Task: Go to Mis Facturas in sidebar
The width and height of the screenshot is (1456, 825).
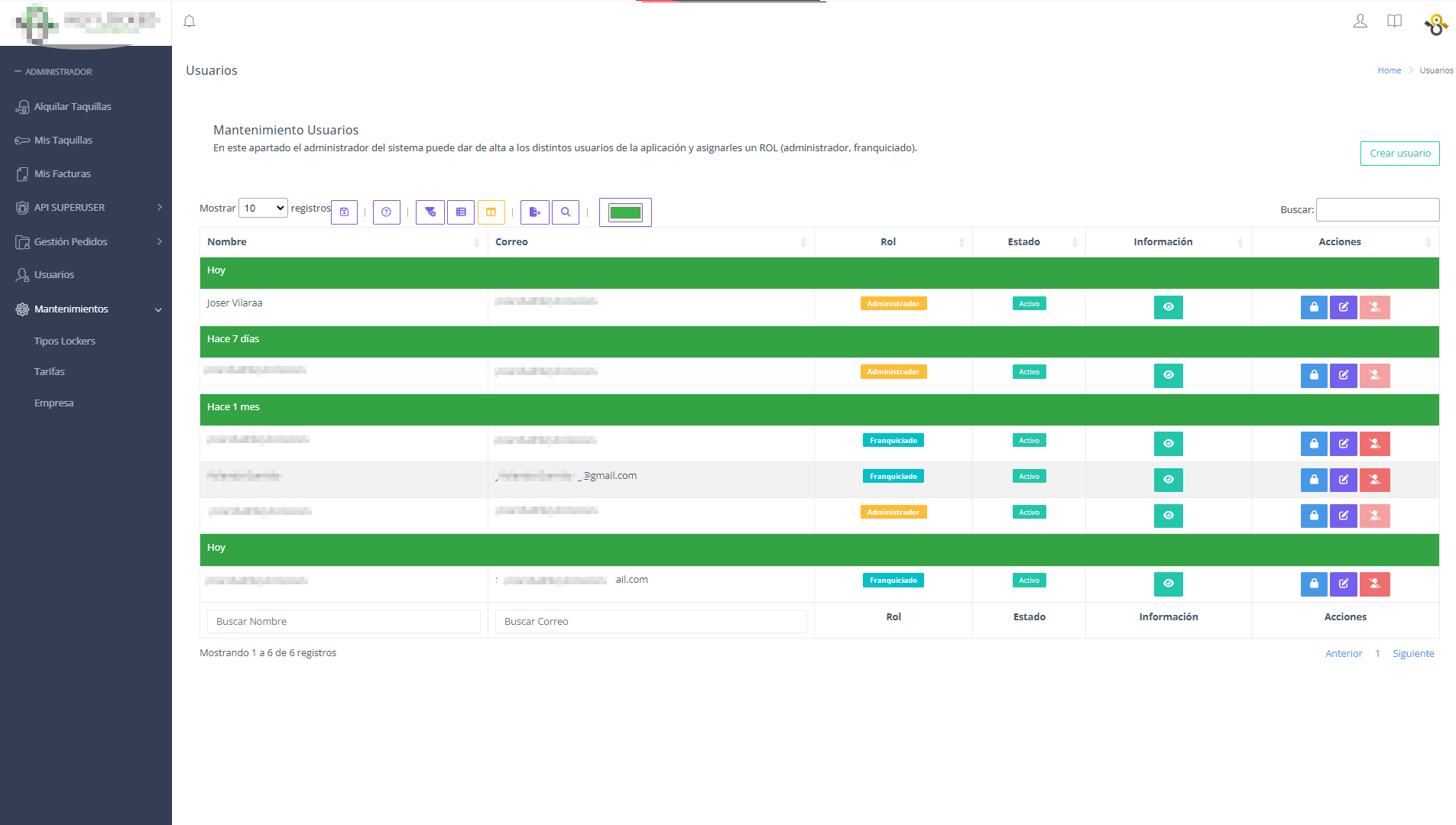Action: (x=63, y=173)
